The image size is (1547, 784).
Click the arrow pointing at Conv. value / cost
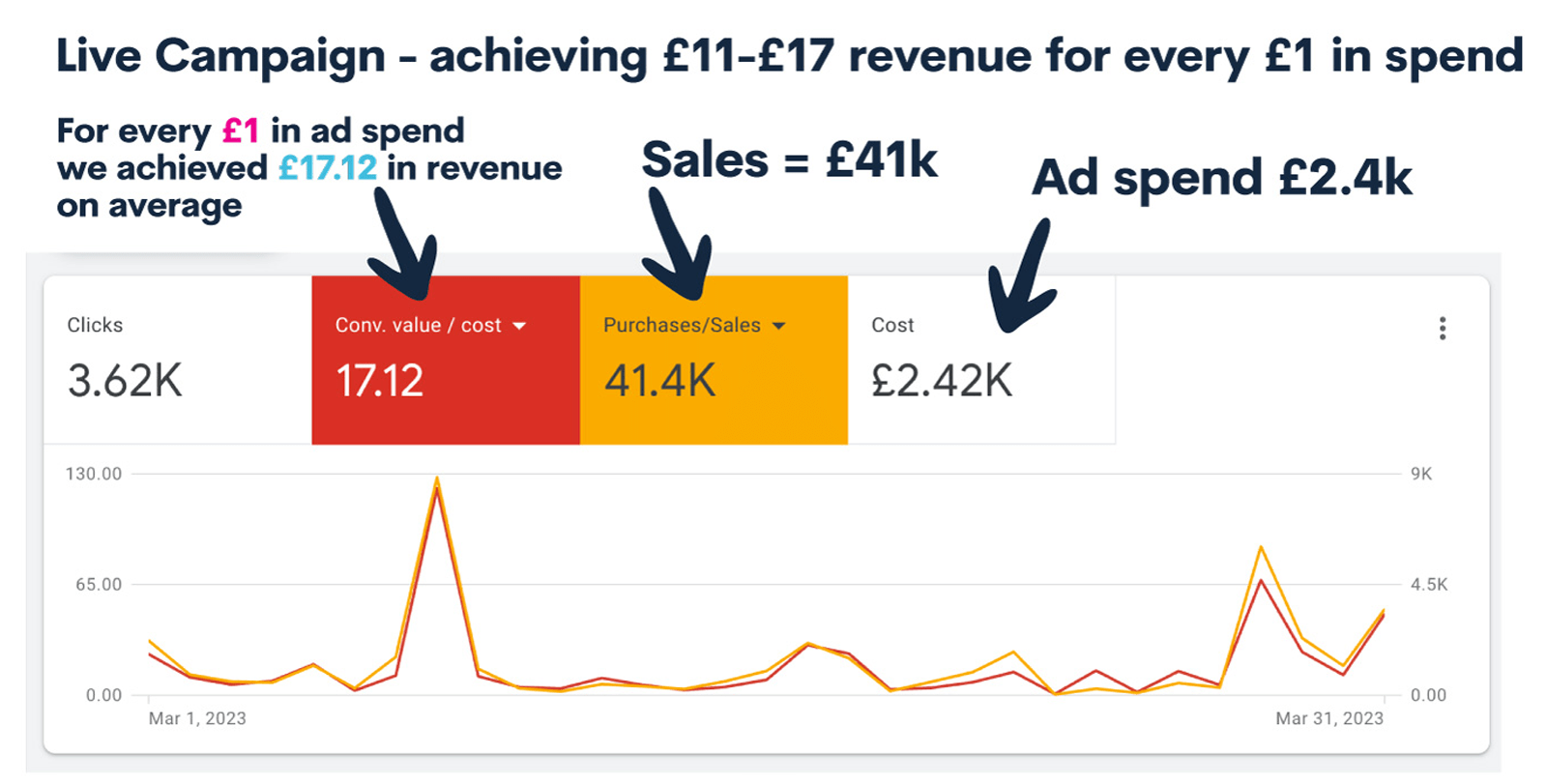[x=405, y=245]
